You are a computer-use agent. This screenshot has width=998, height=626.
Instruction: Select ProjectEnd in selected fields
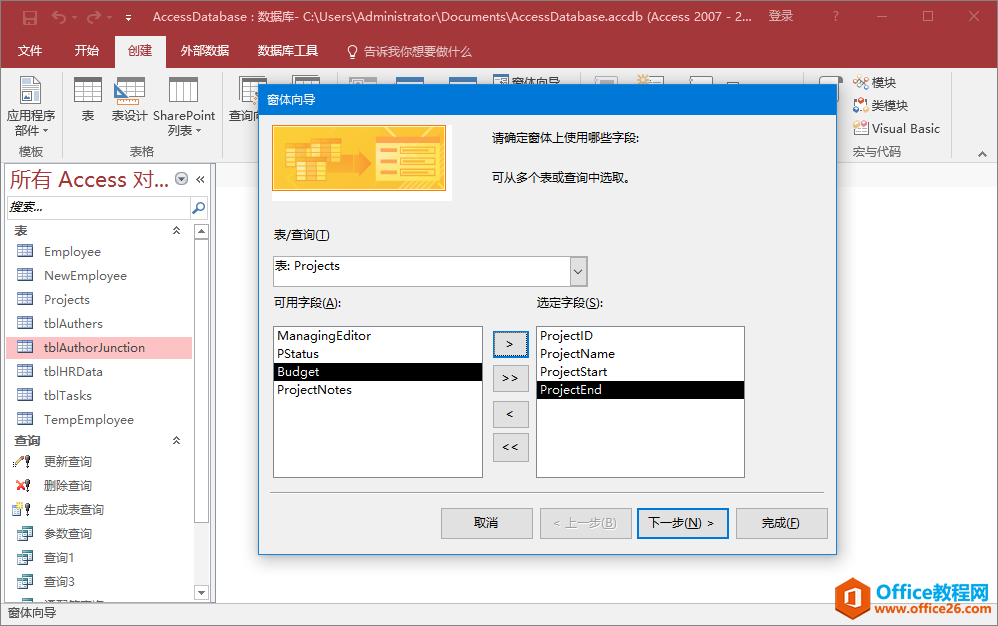point(640,390)
